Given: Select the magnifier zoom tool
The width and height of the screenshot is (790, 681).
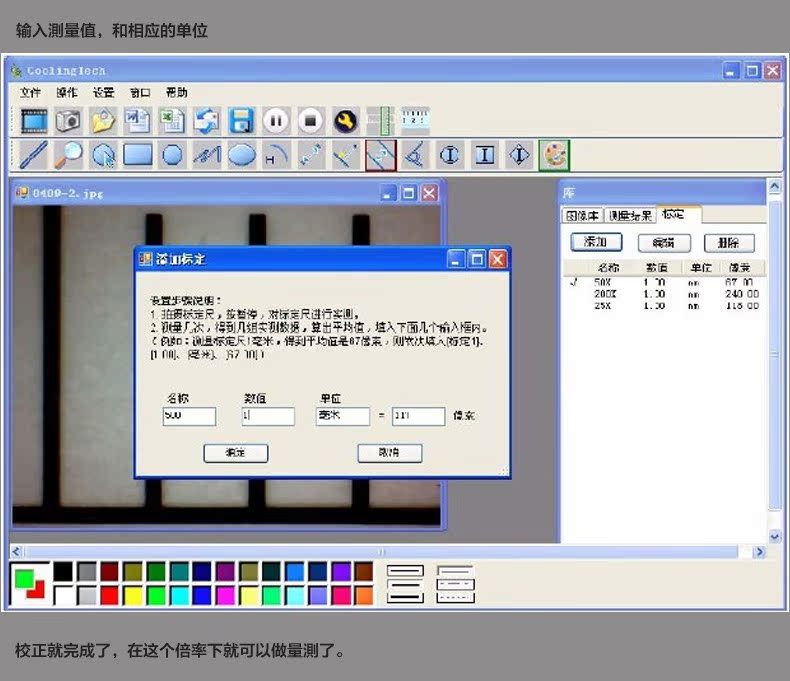Looking at the screenshot, I should (68, 155).
